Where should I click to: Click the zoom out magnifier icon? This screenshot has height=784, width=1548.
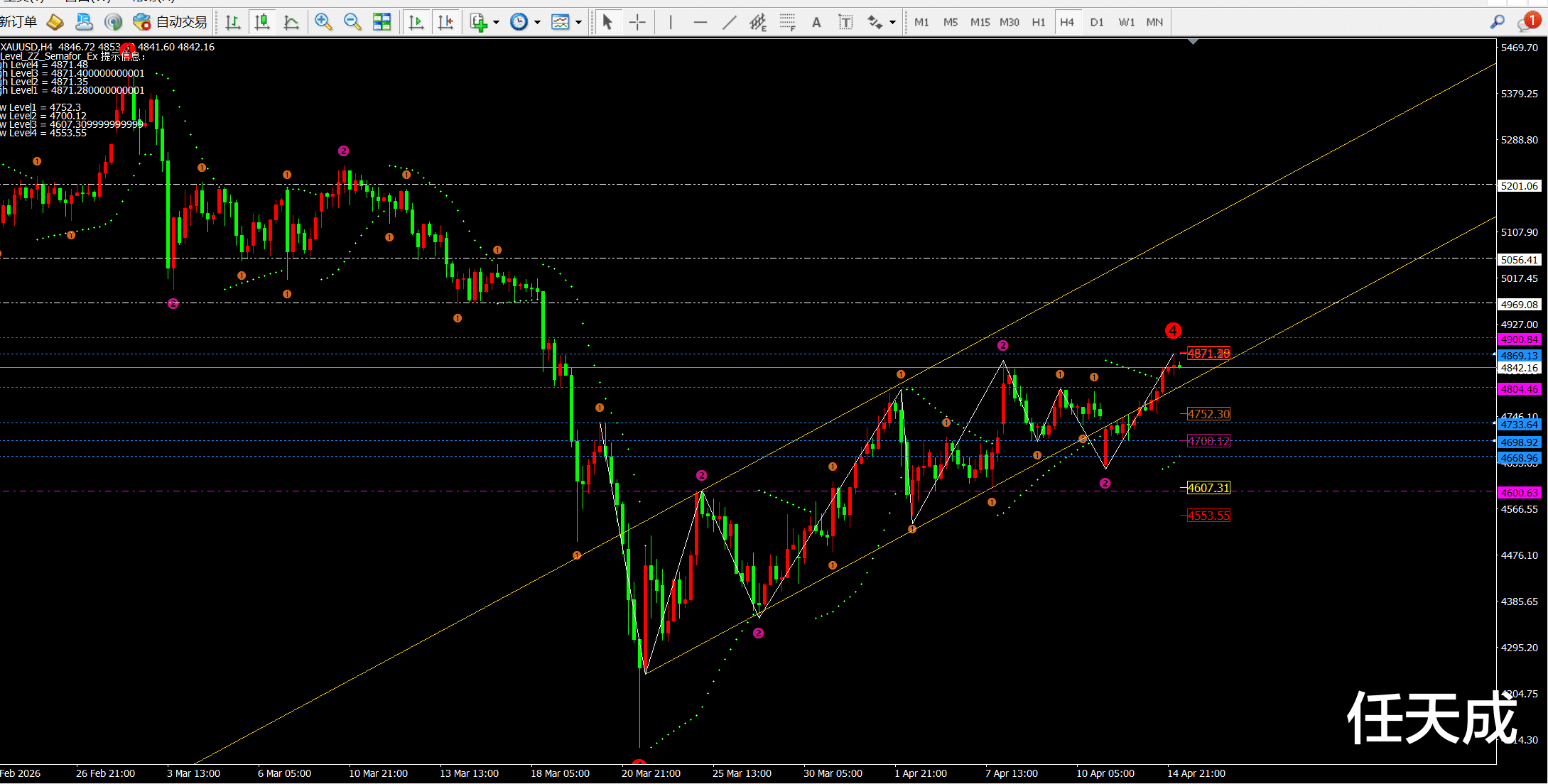click(x=352, y=22)
